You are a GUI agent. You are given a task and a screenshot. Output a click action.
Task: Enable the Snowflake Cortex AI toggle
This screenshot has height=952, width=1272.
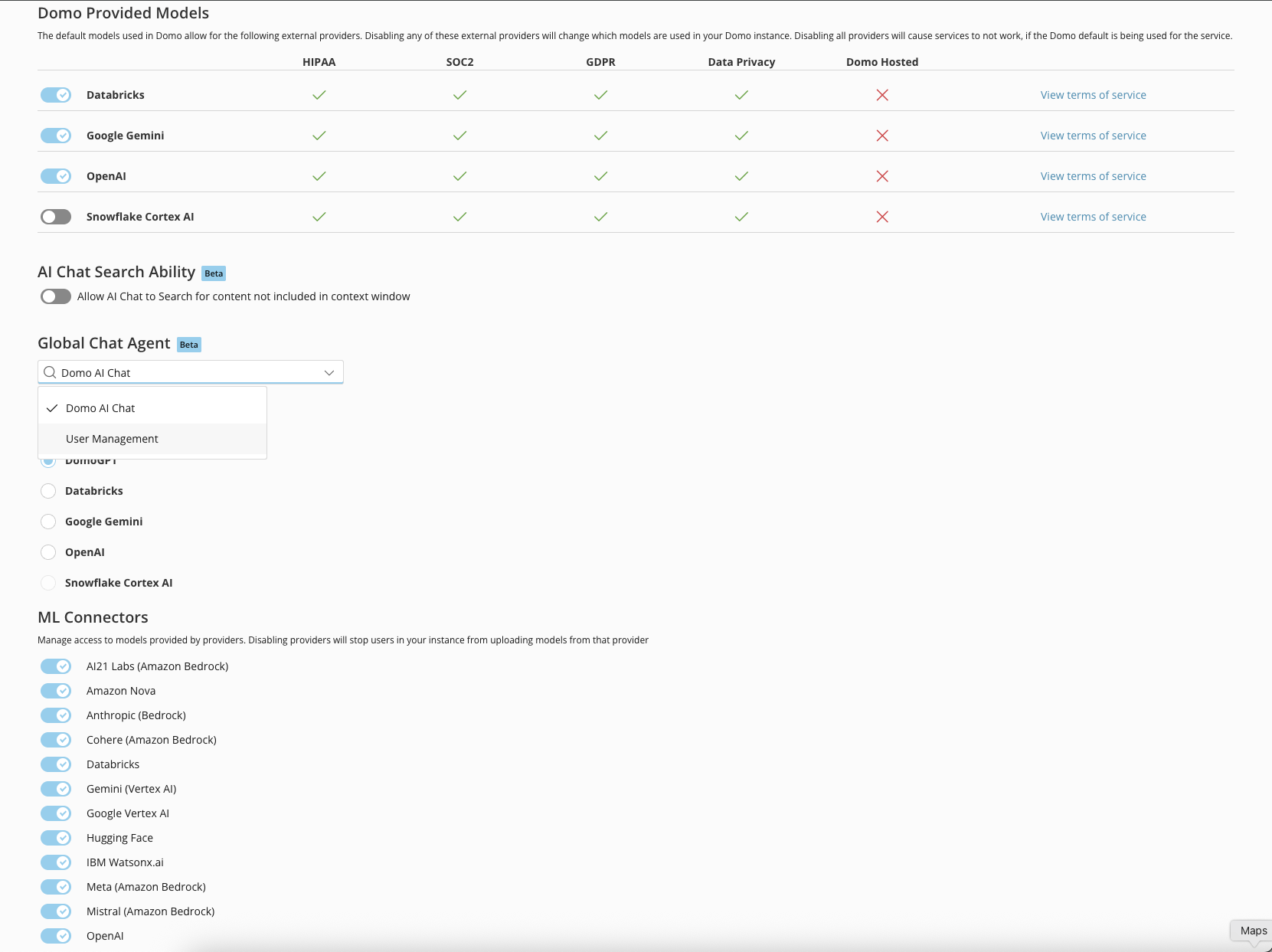point(56,217)
